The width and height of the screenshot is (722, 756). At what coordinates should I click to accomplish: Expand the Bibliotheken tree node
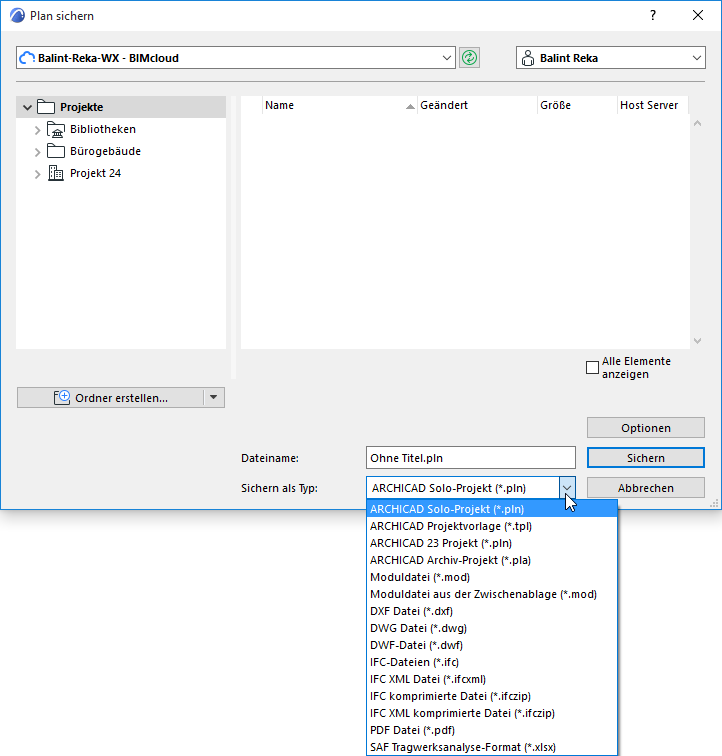pos(37,130)
